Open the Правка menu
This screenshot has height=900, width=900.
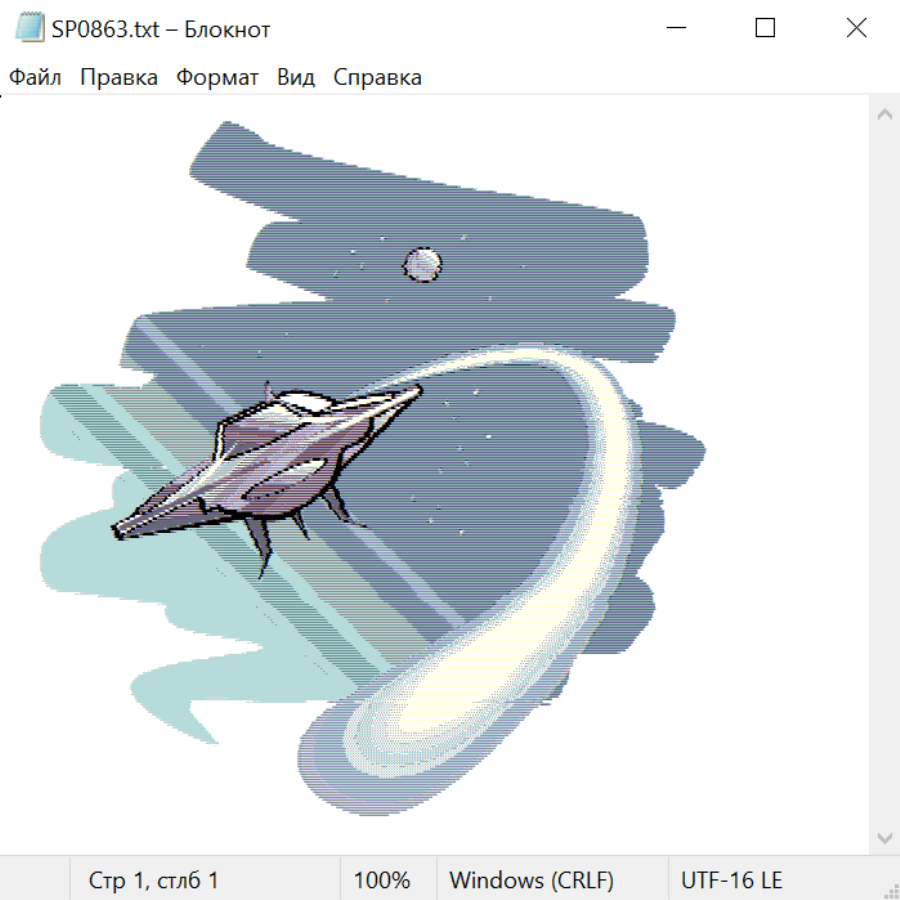click(119, 78)
